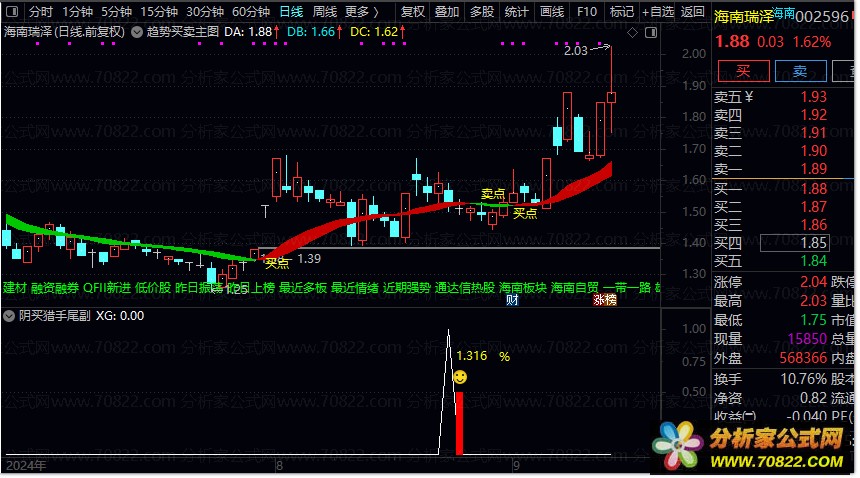Switch to the 分时 intraday chart tab
This screenshot has width=860, height=478.
pyautogui.click(x=41, y=12)
